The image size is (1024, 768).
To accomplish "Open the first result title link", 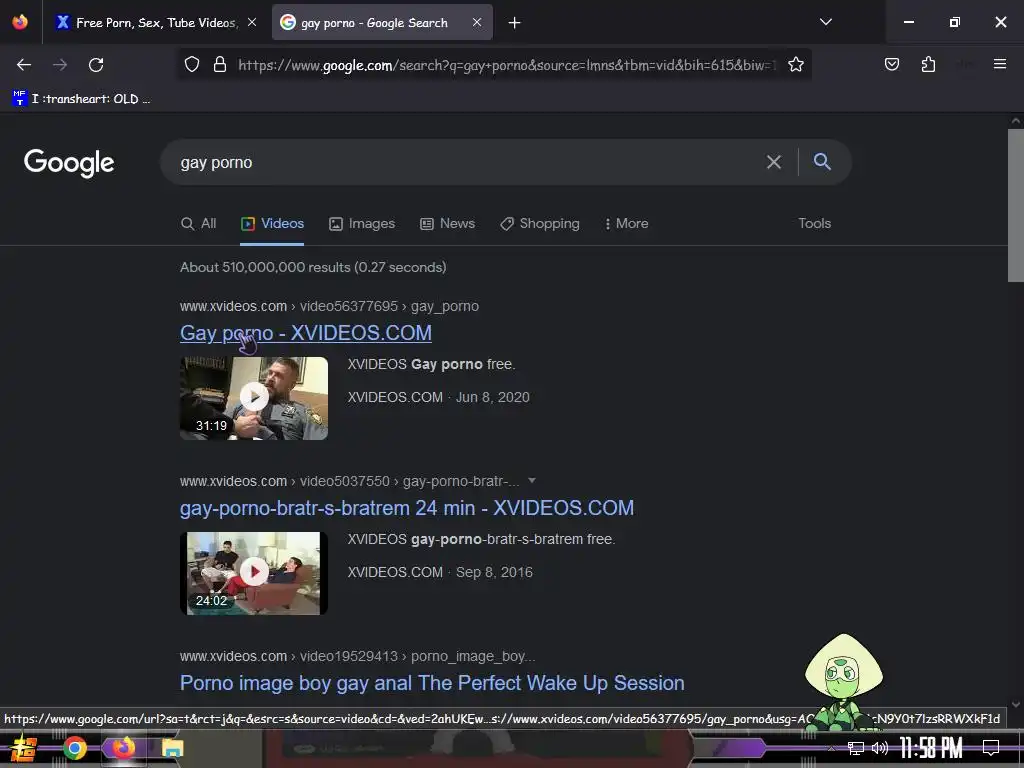I will click(x=306, y=333).
